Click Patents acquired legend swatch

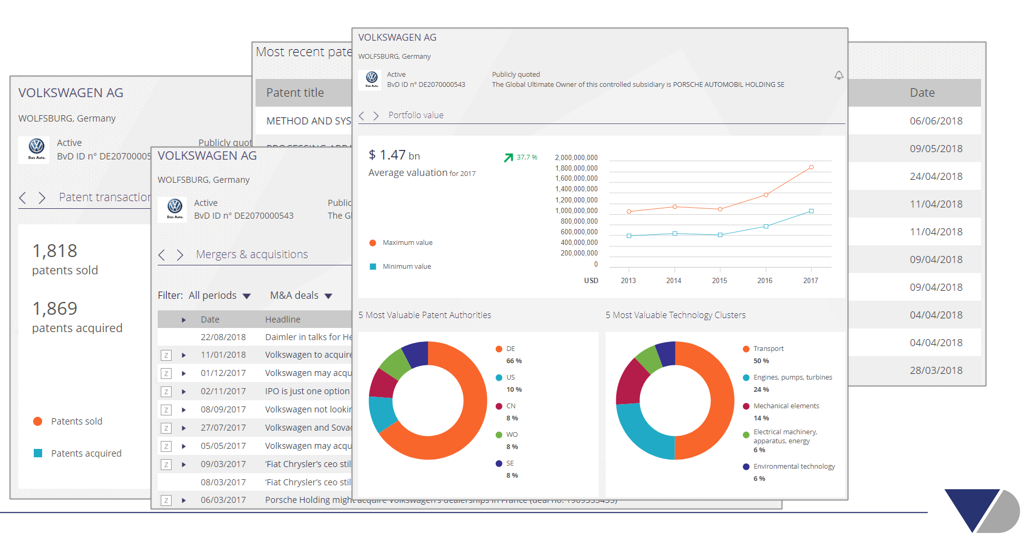pos(38,453)
